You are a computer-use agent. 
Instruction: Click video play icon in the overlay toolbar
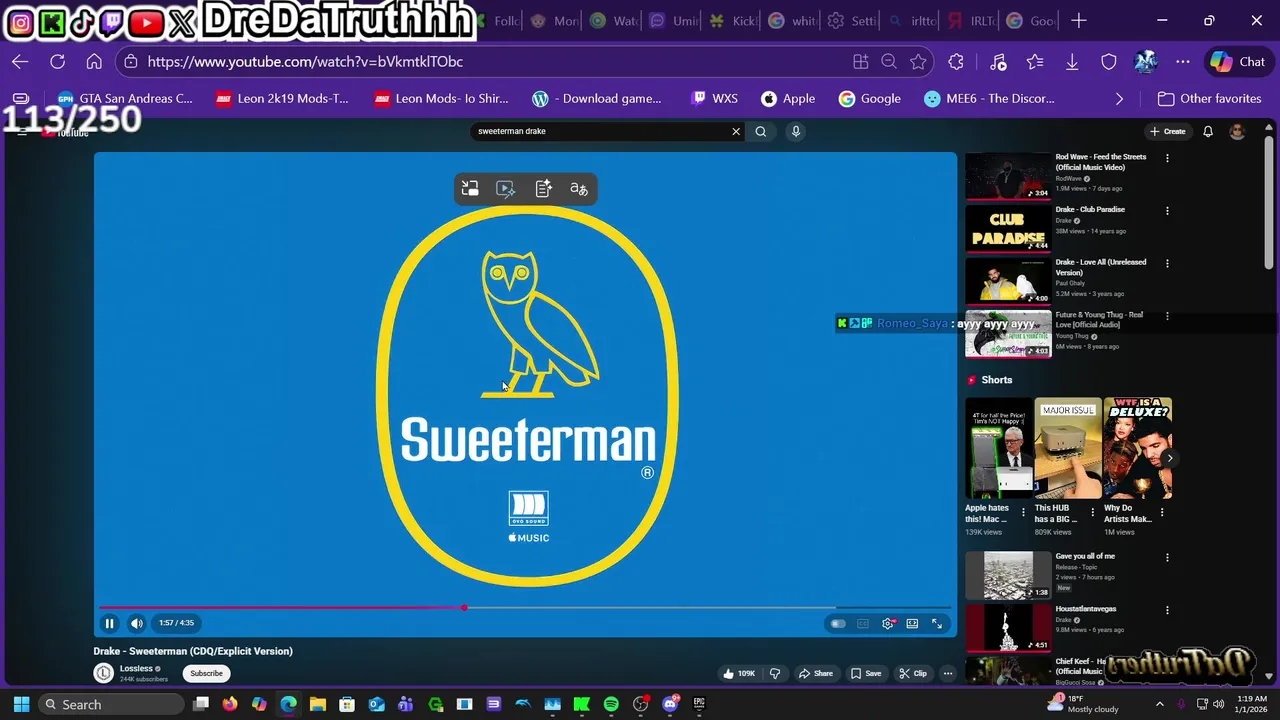click(x=506, y=188)
